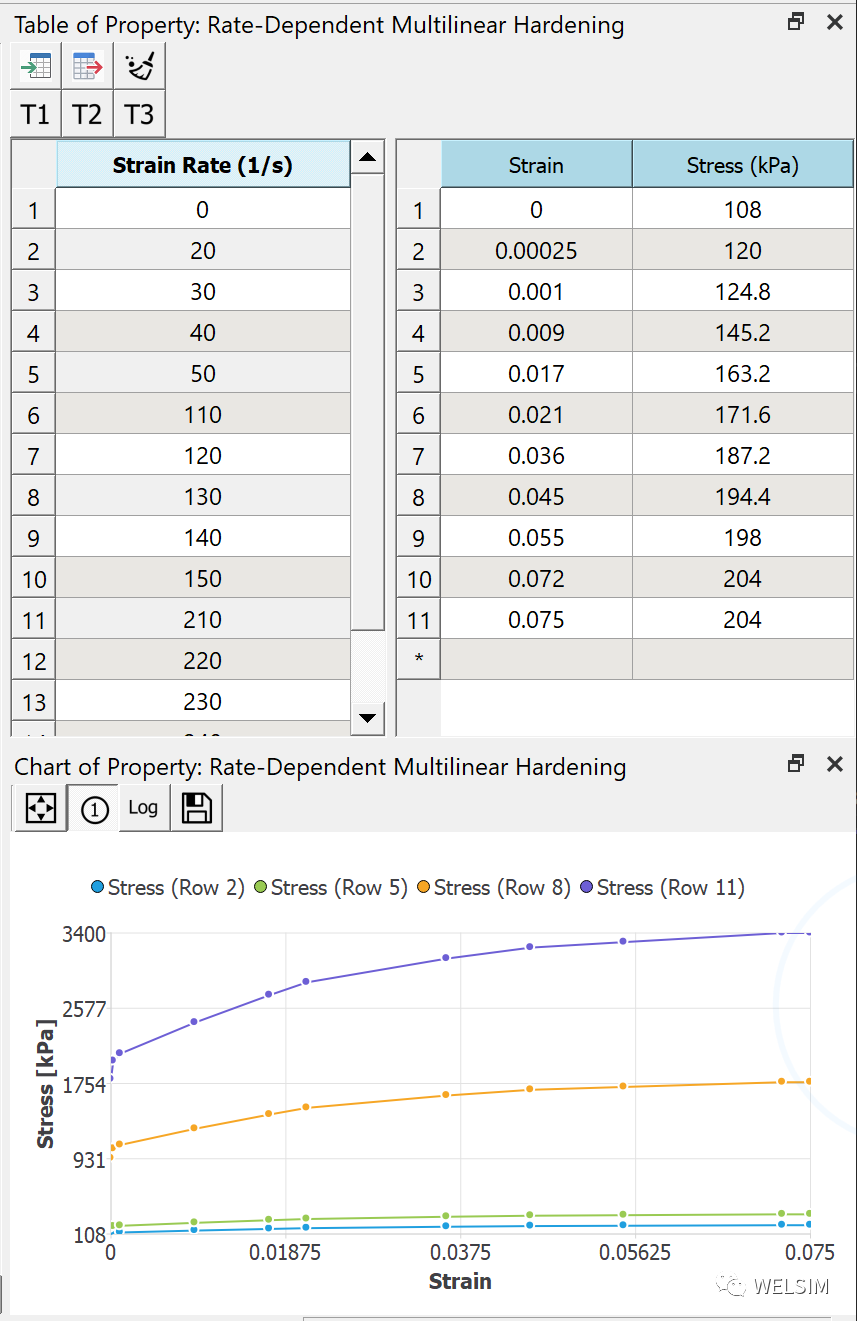Click row header 6 in strain rate table
The width and height of the screenshot is (857, 1321).
coord(34,415)
